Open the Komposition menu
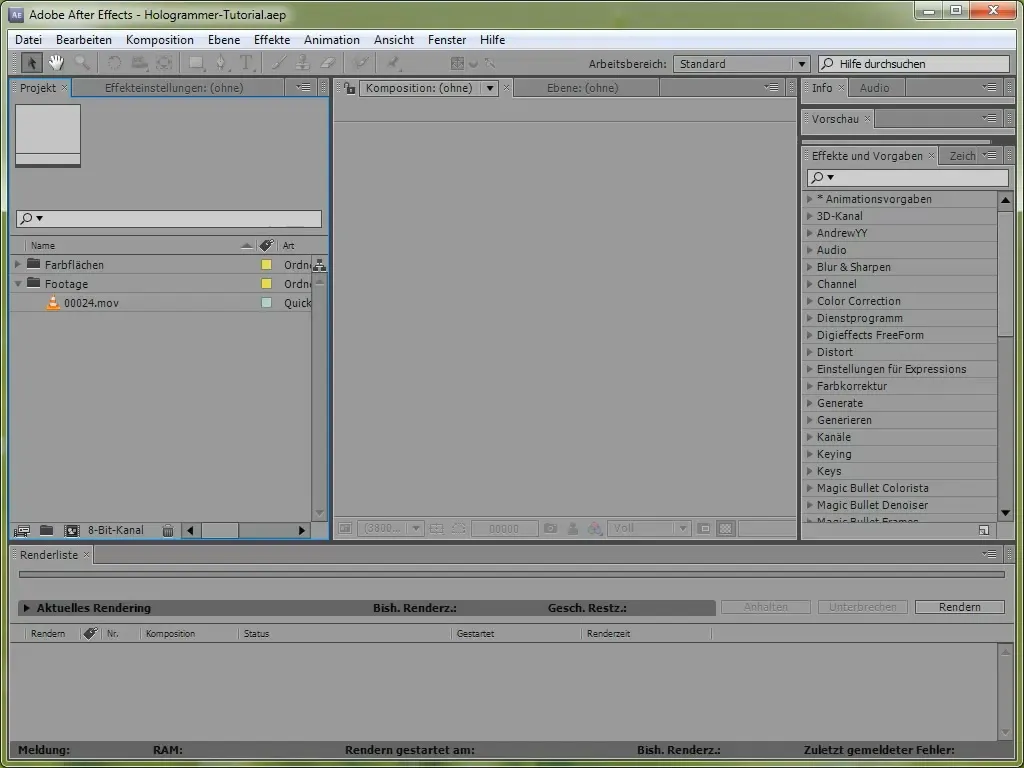 160,40
